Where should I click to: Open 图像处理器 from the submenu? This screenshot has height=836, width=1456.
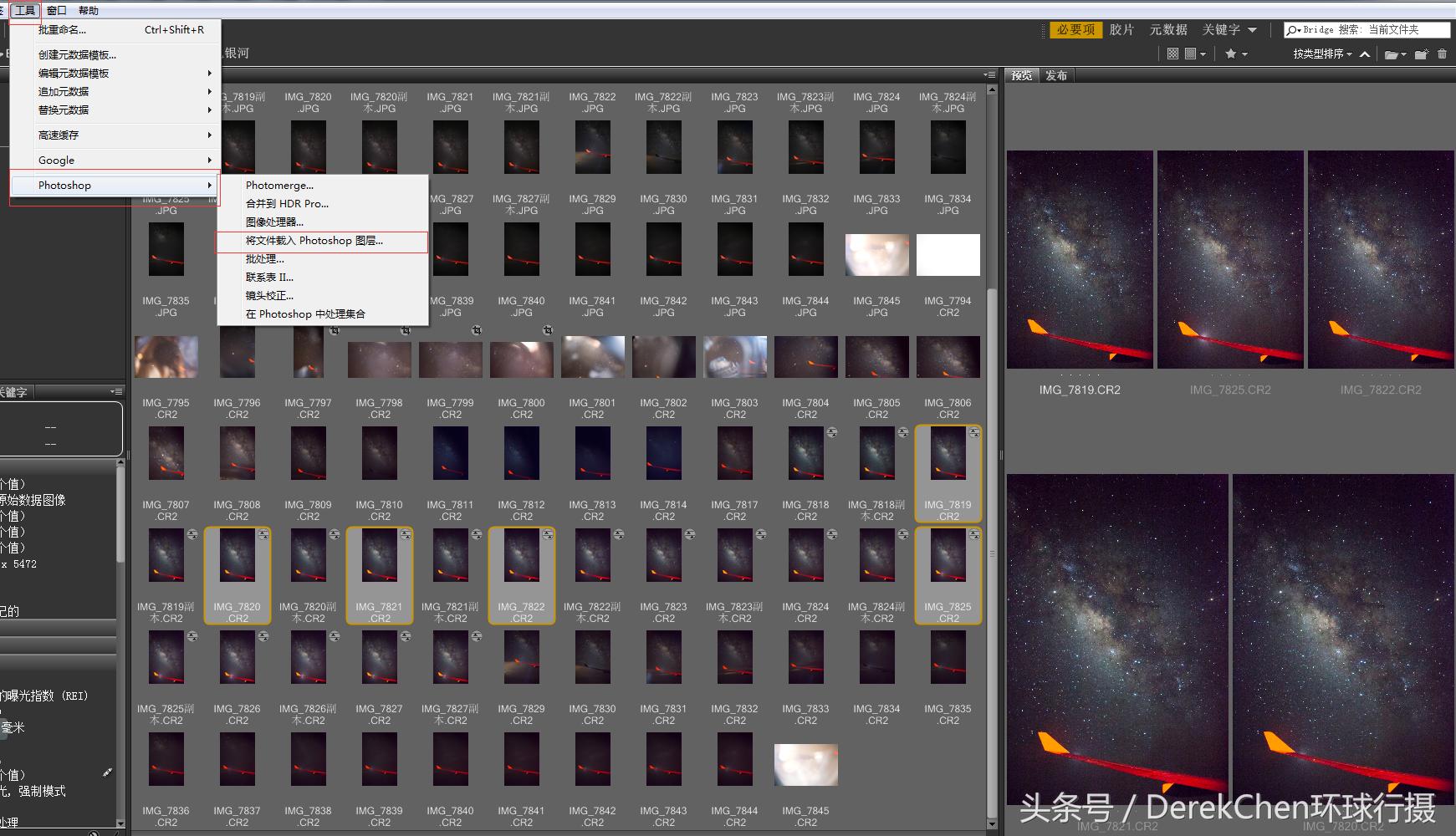click(x=323, y=222)
